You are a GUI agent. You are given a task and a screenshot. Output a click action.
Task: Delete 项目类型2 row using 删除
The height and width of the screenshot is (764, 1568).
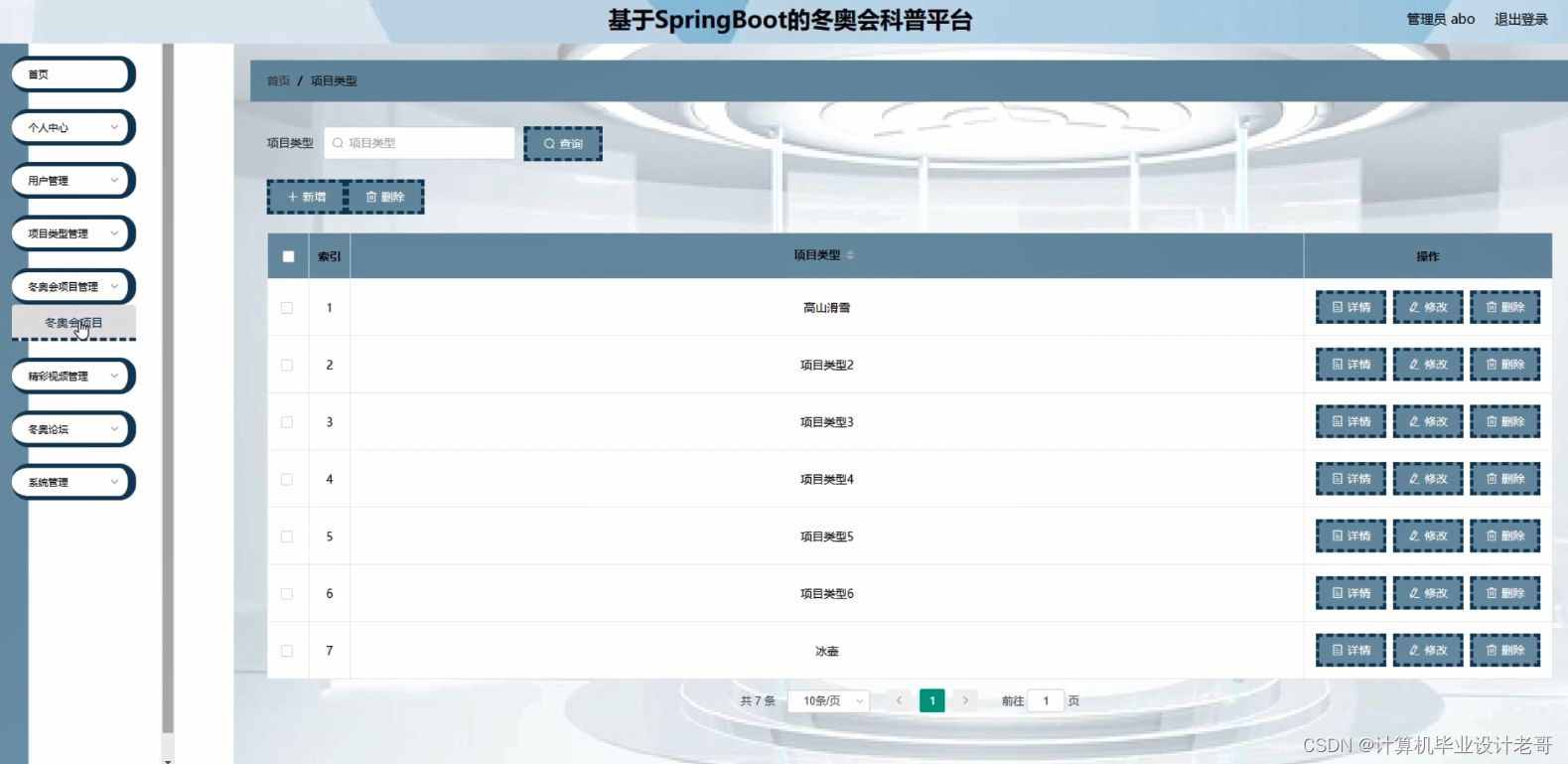pyautogui.click(x=1505, y=365)
